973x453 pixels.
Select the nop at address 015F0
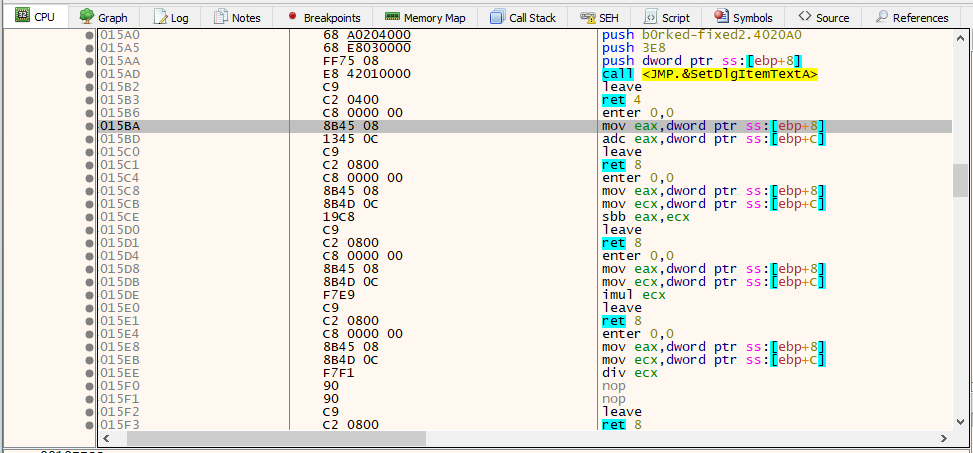click(x=614, y=386)
